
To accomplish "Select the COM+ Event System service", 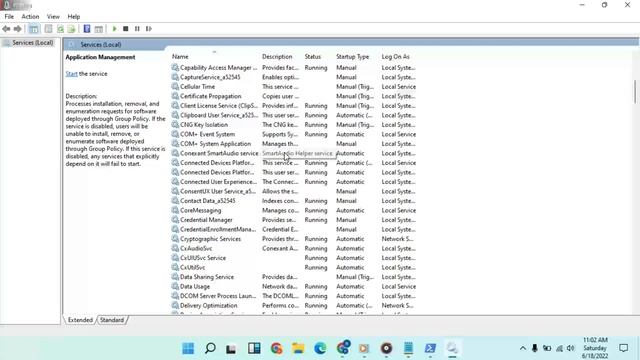I will point(293,134).
